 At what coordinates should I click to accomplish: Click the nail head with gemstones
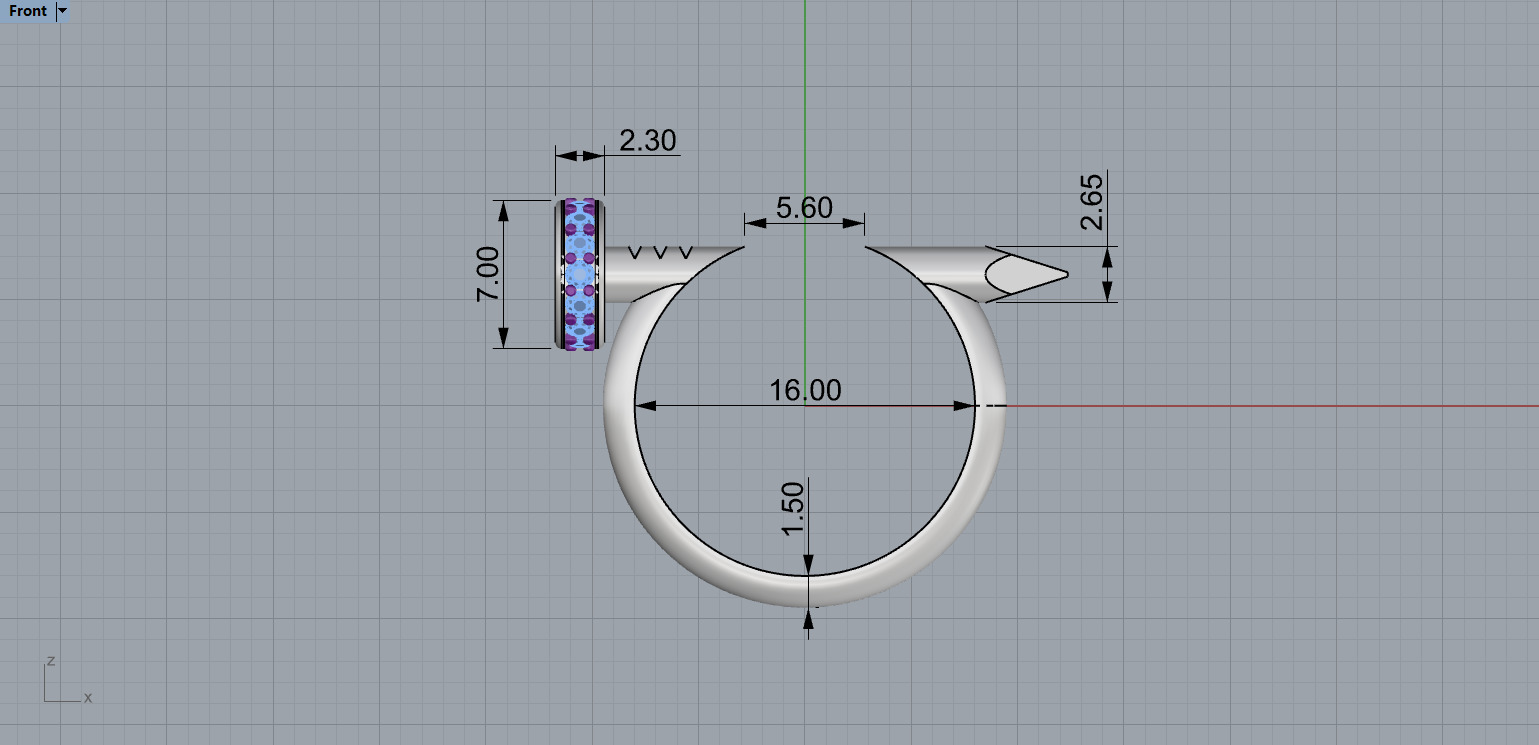tap(580, 274)
